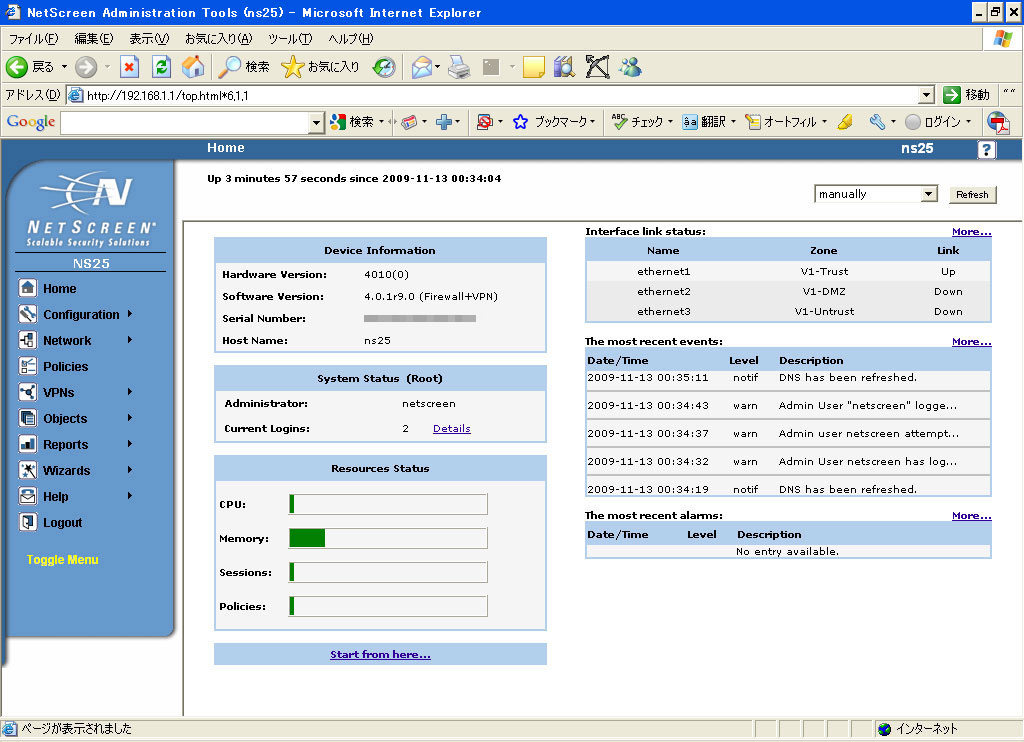
Task: Click Google toolbar highlighter pen icon
Action: point(845,122)
